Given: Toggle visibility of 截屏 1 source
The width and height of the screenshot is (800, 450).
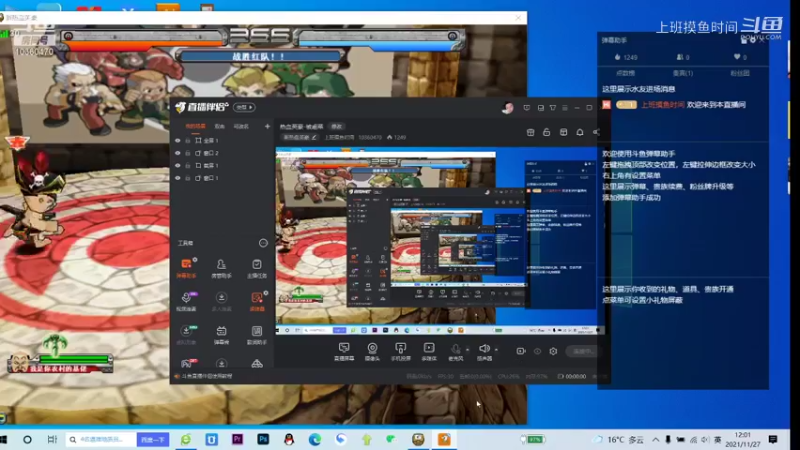Looking at the screenshot, I should click(x=178, y=166).
